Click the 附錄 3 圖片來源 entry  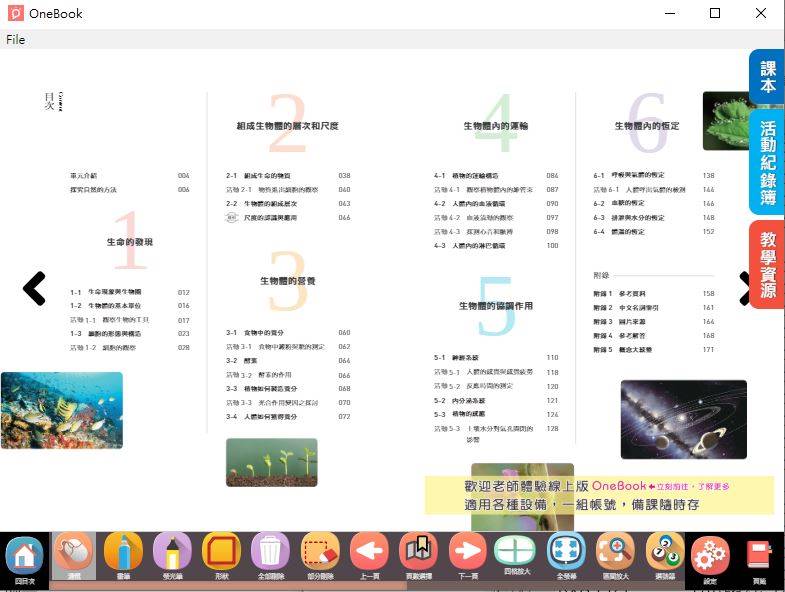pos(654,322)
